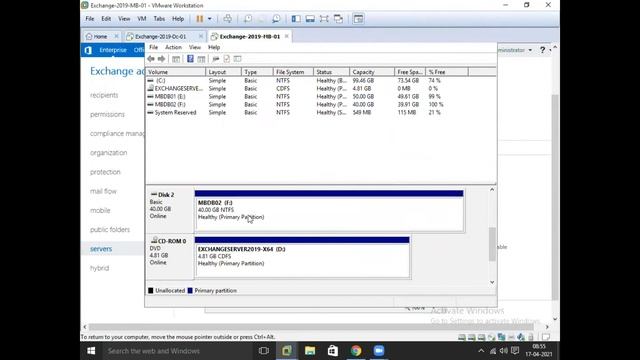The width and height of the screenshot is (640, 360).
Task: Click the Enterprise tab in Exchange header
Action: 113,50
